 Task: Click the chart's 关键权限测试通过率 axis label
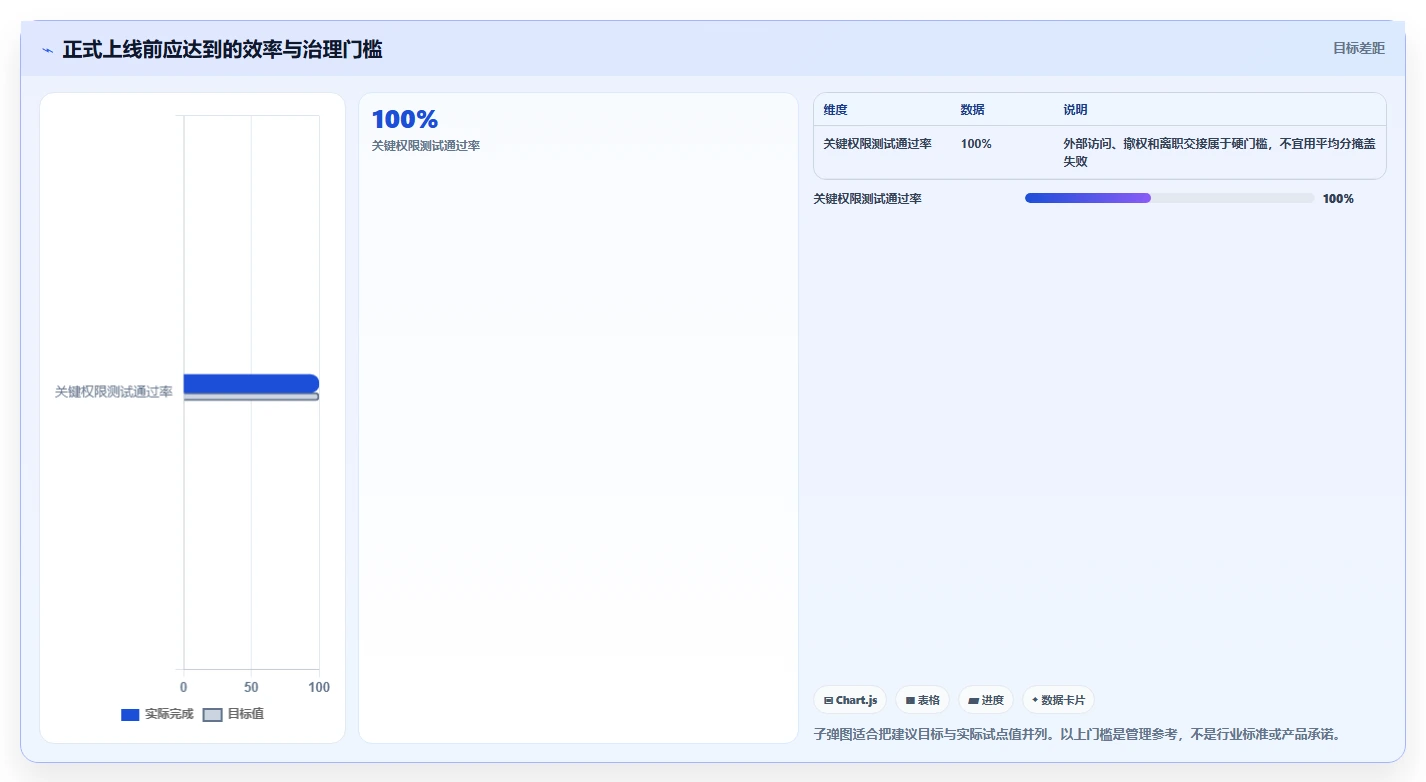click(x=113, y=392)
